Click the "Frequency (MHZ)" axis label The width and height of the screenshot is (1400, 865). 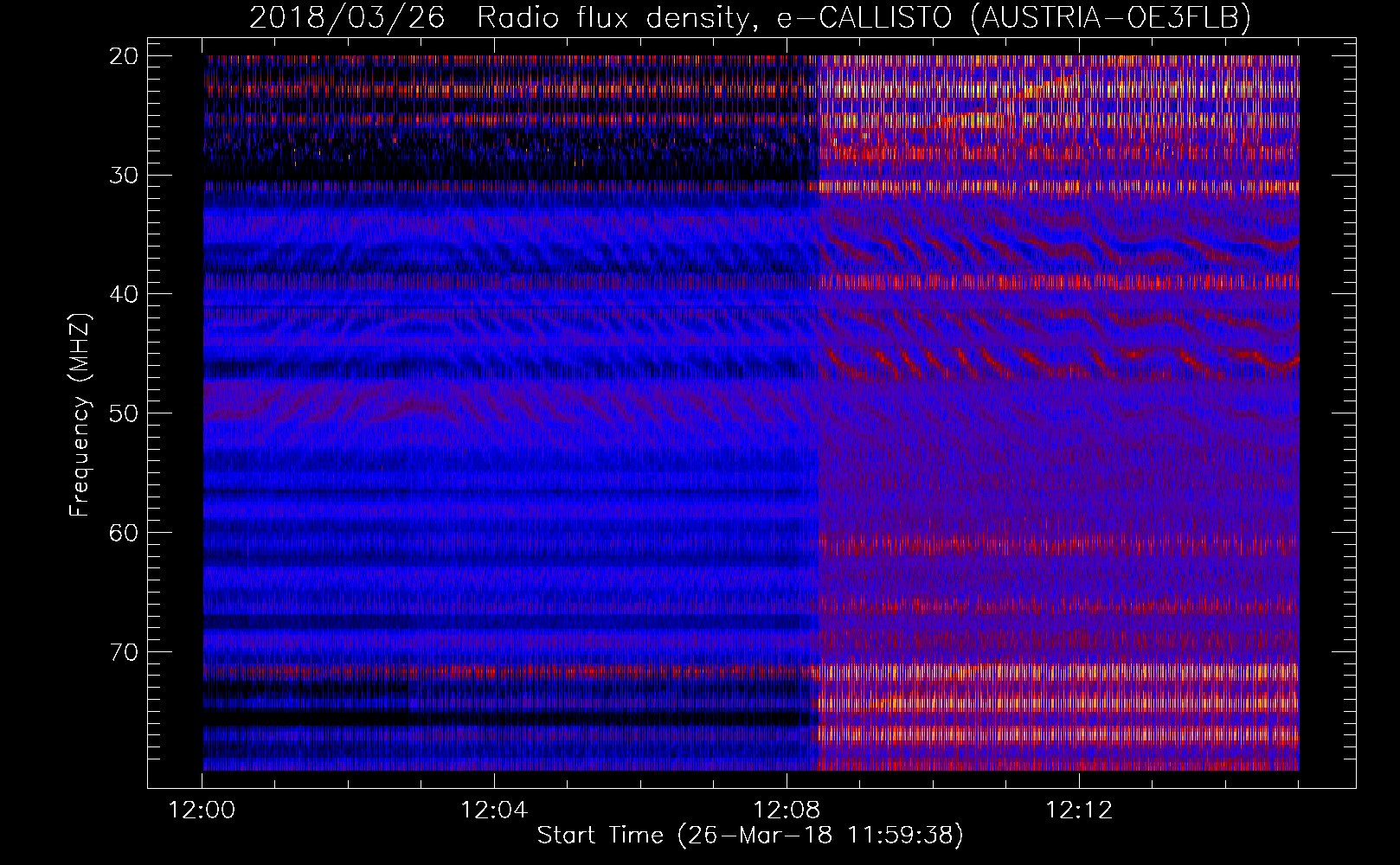point(80,414)
